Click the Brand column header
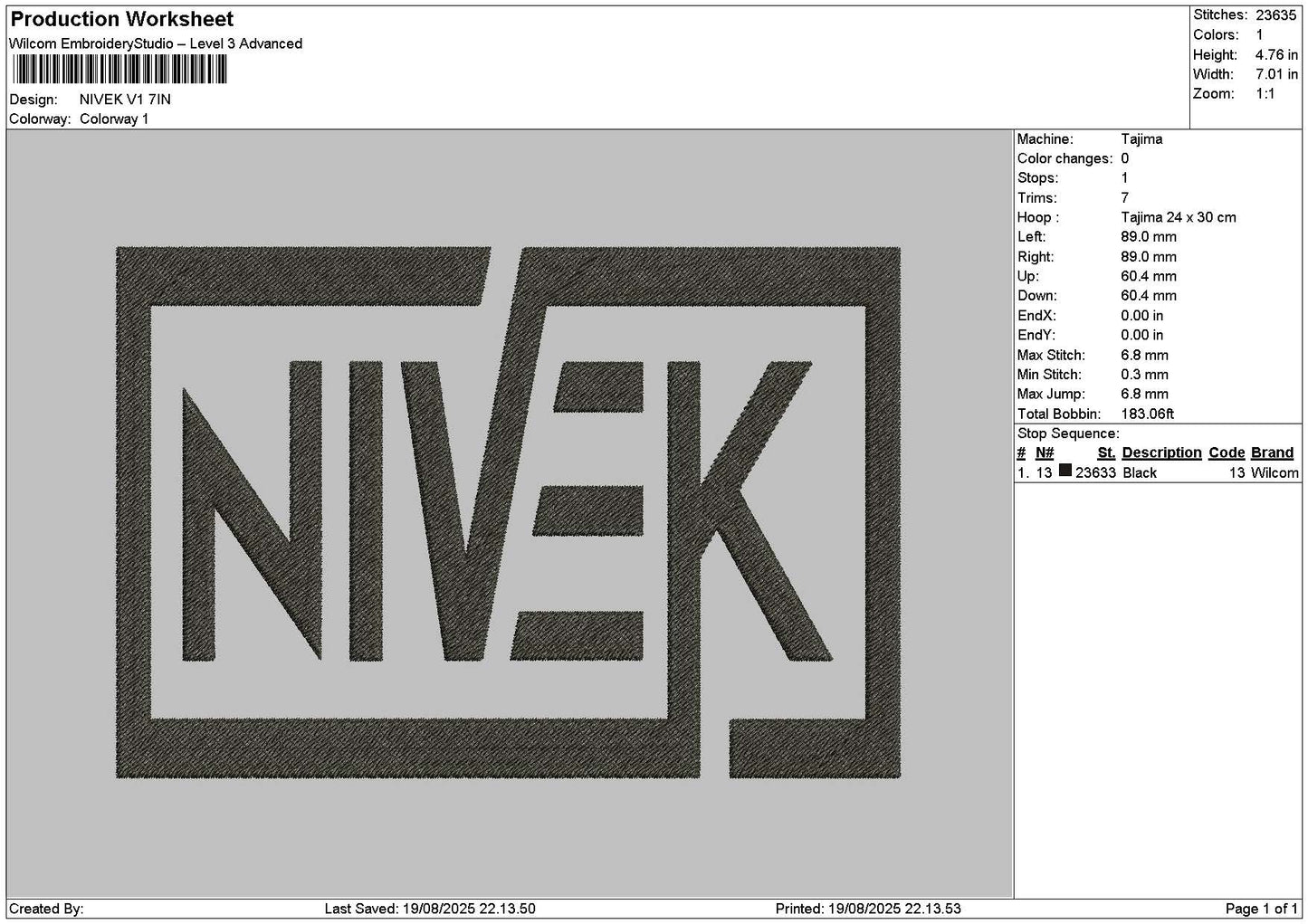 [x=1272, y=453]
